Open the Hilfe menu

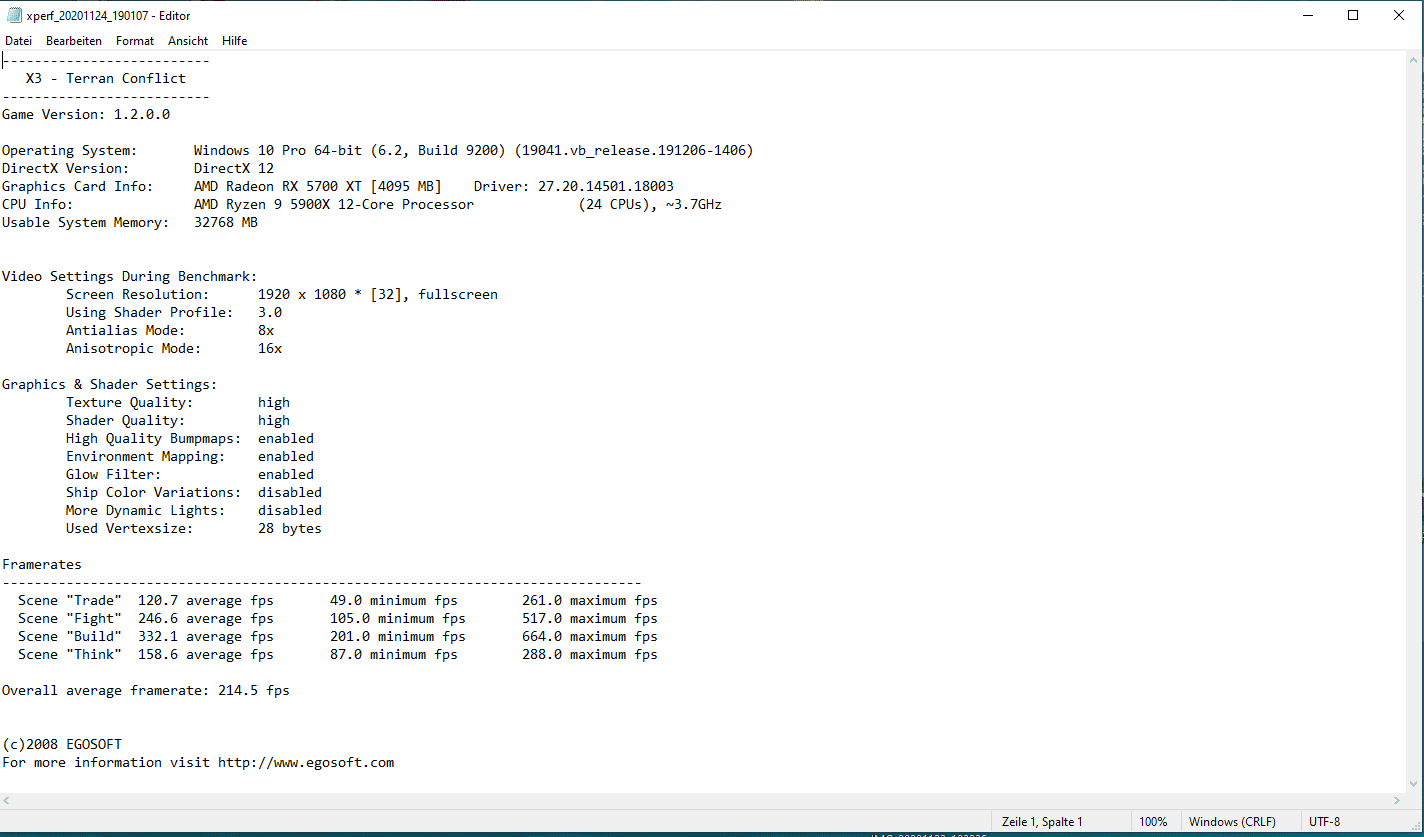235,41
